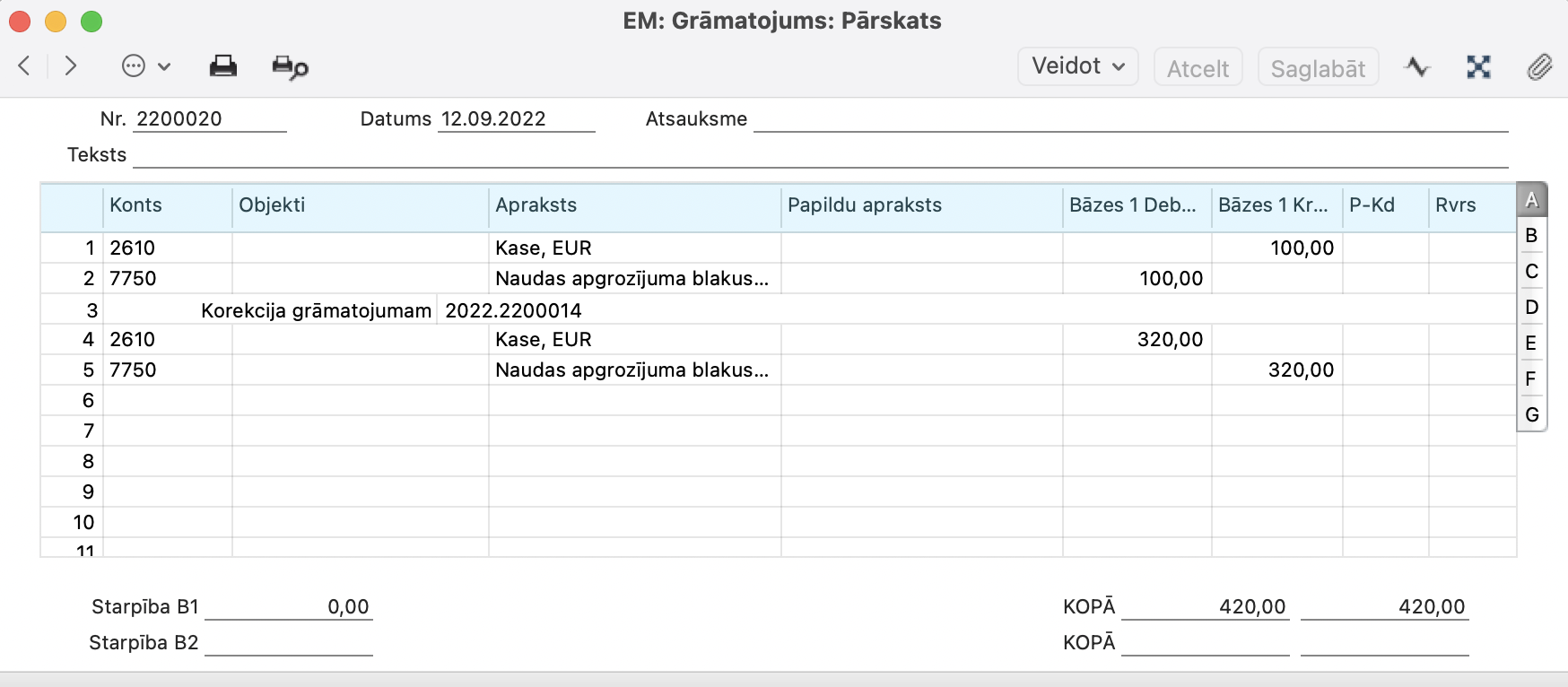This screenshot has height=687, width=1568.
Task: Click the Papildu apraksts column header
Action: click(x=921, y=205)
